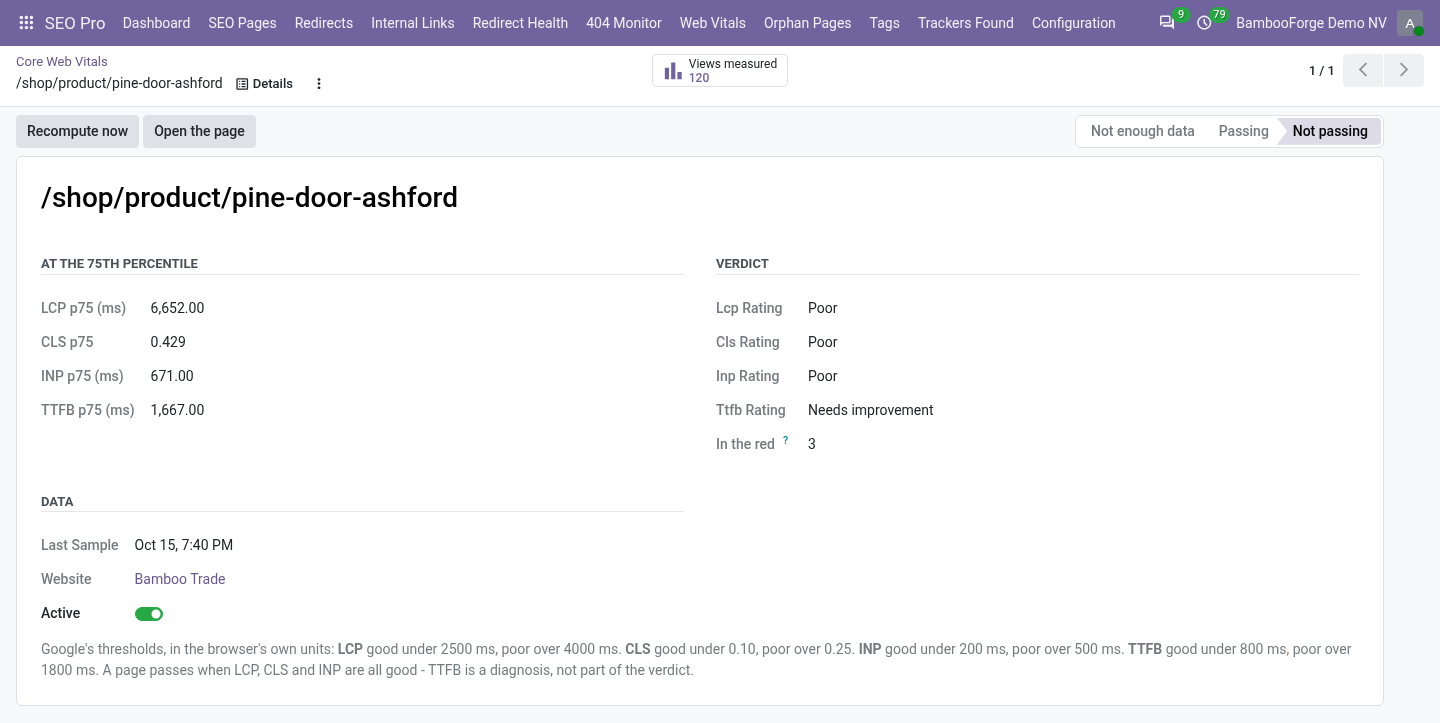Select the Not passing status

pos(1330,131)
